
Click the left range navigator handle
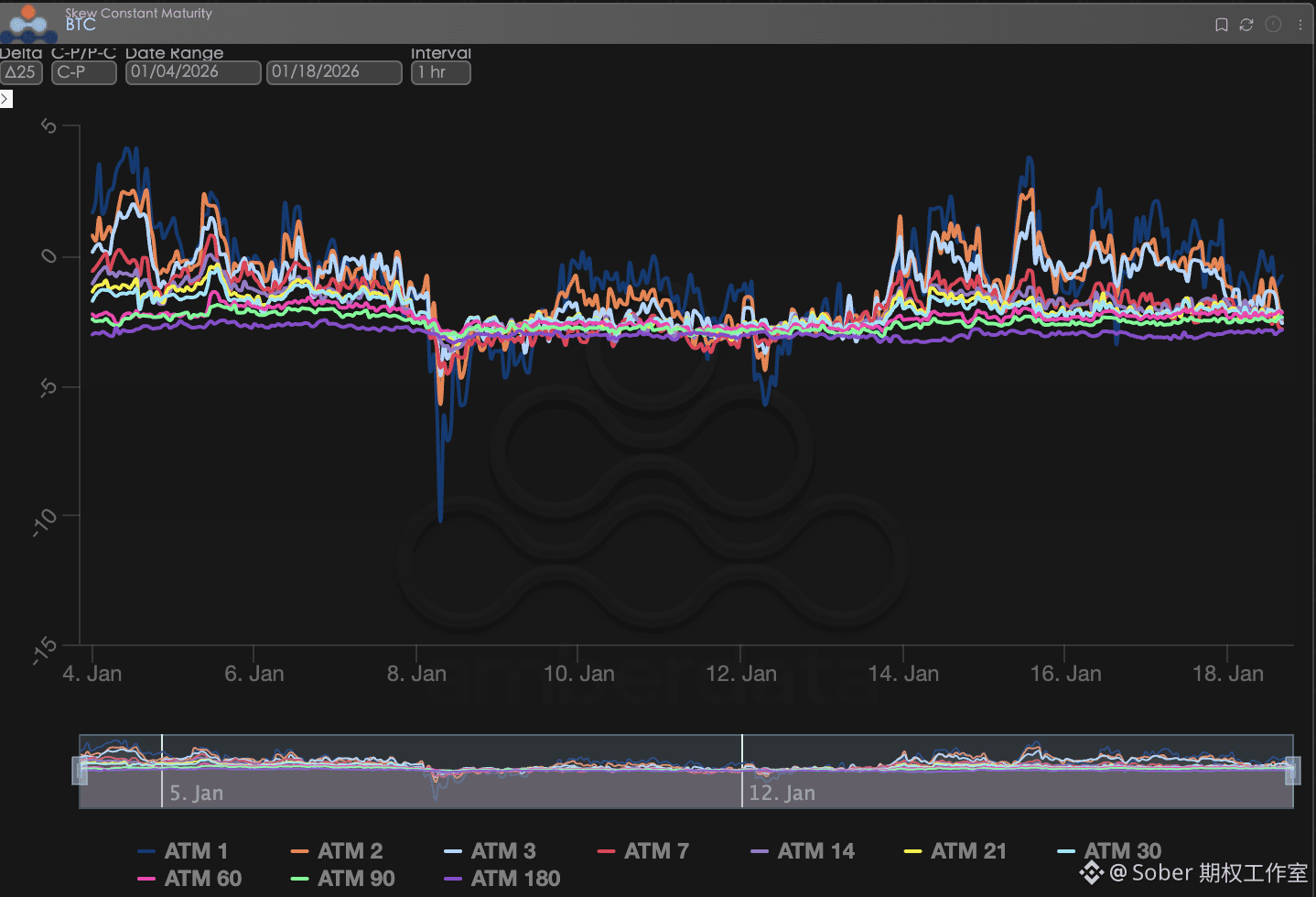pyautogui.click(x=80, y=771)
